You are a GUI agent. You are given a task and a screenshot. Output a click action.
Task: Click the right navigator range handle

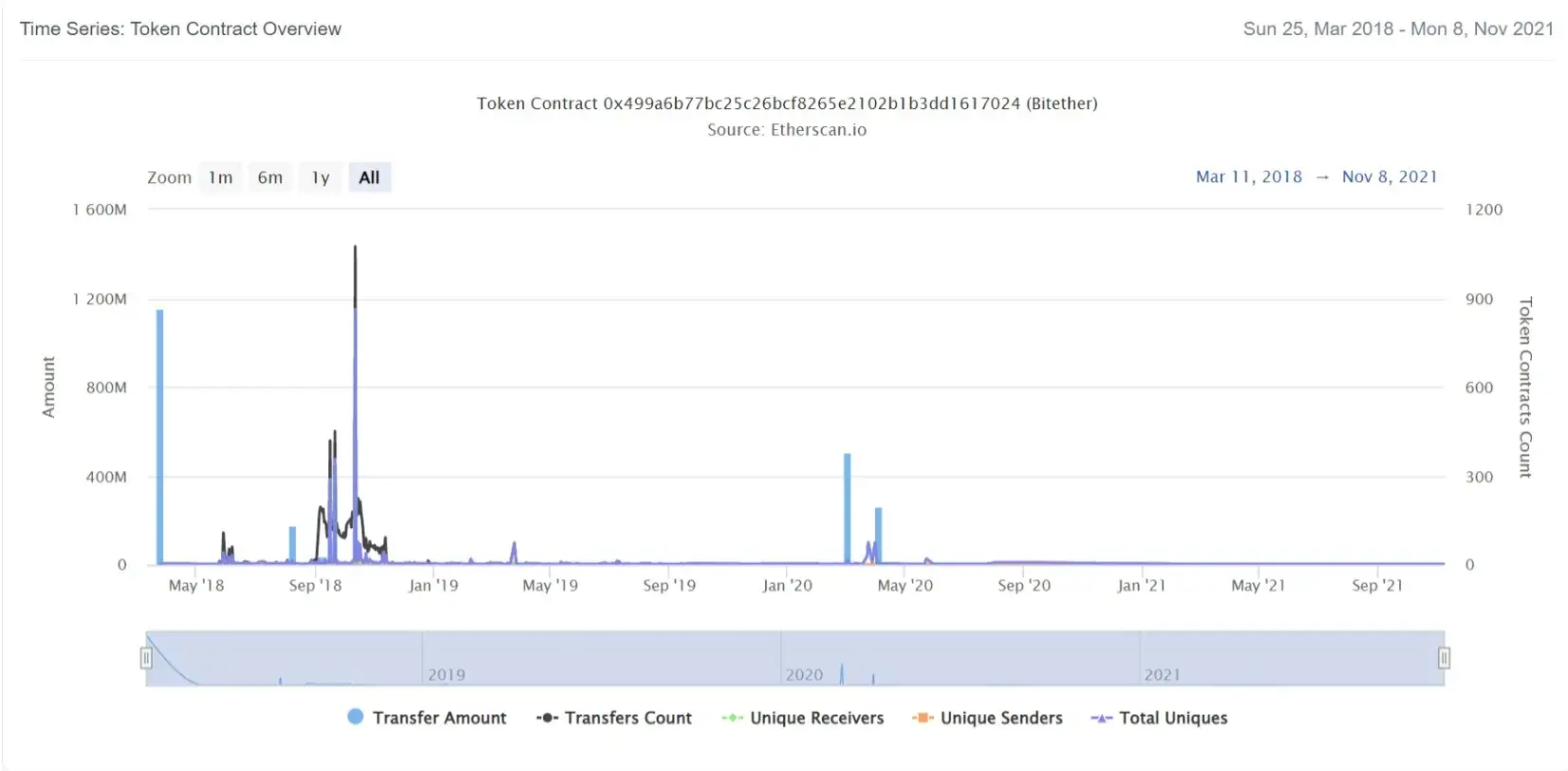point(1444,658)
